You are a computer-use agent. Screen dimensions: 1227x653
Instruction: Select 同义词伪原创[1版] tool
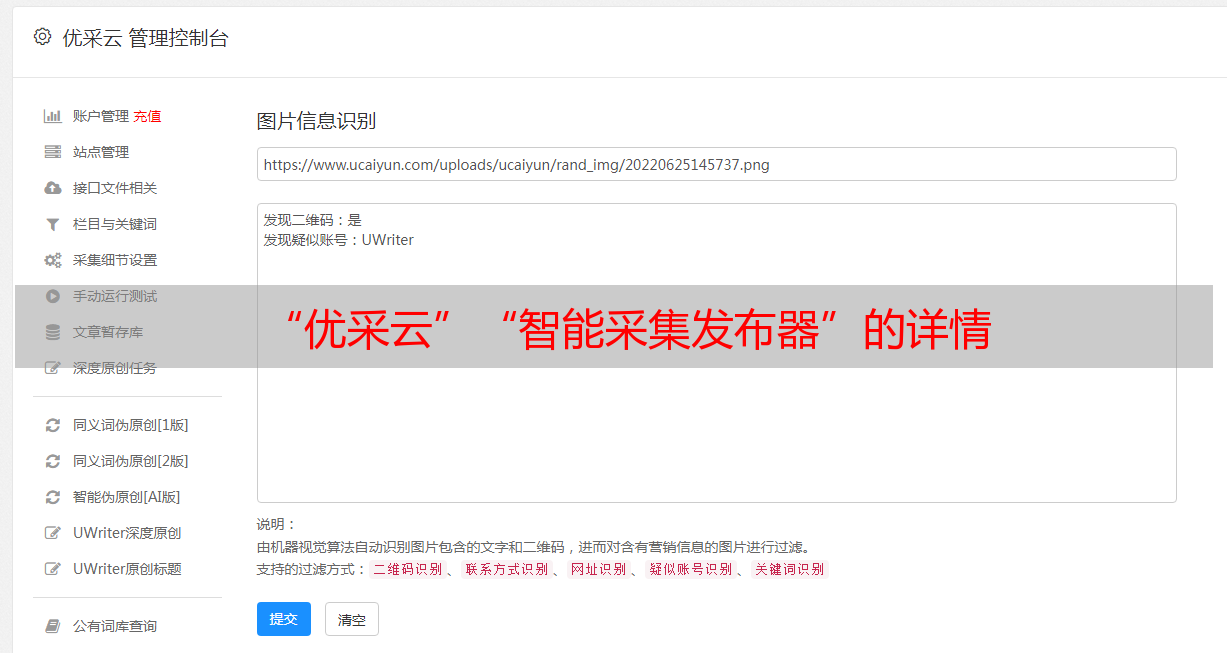click(x=131, y=425)
